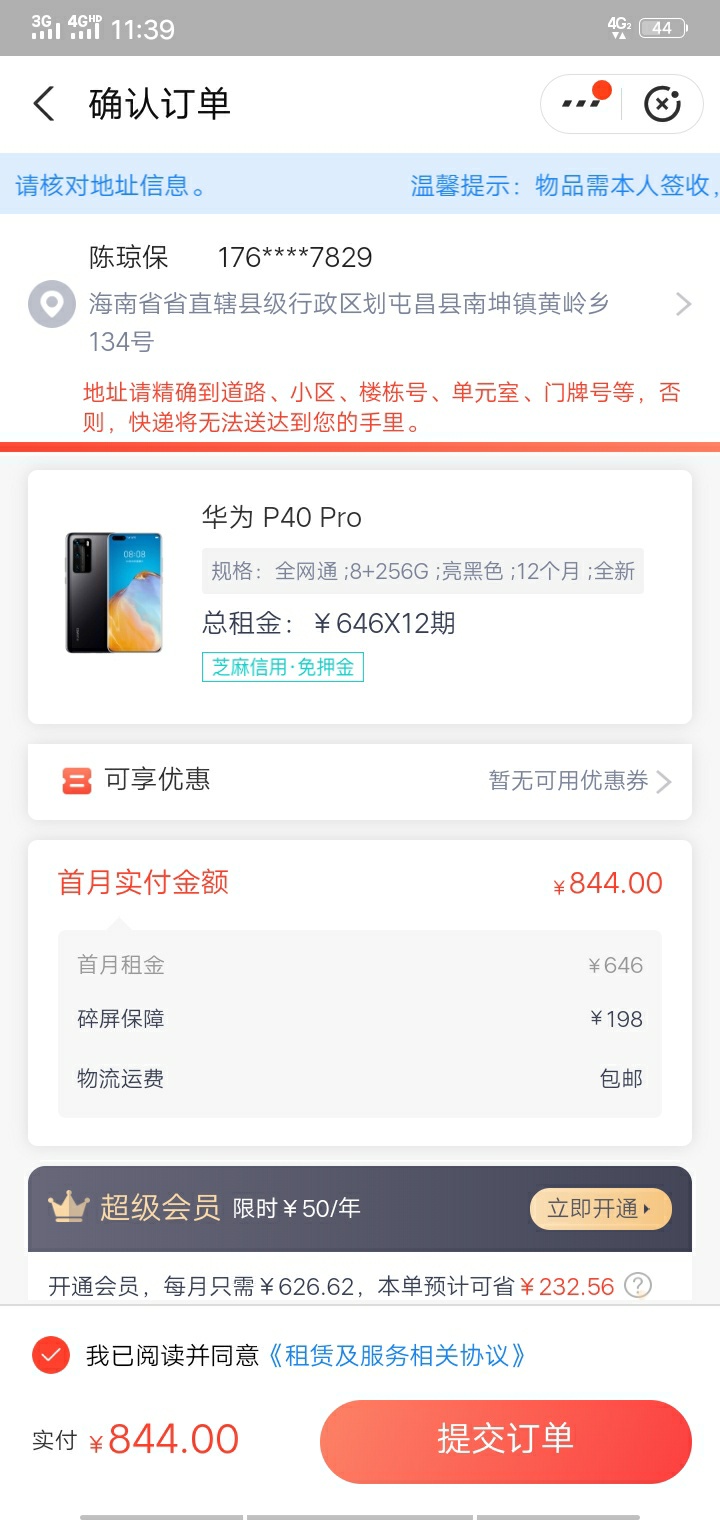This screenshot has width=720, height=1520.
Task: Tap the 立即开通 membership button
Action: [x=601, y=1208]
